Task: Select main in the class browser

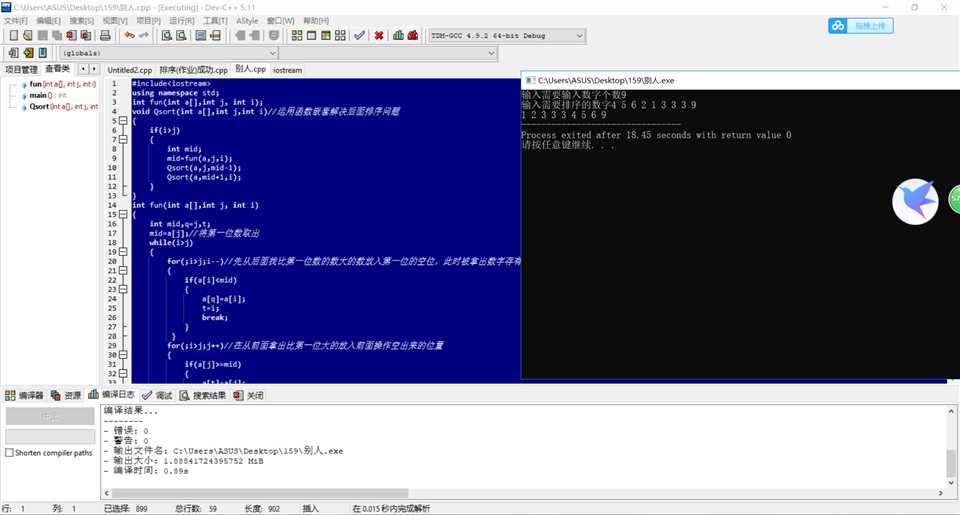Action: 43,95
